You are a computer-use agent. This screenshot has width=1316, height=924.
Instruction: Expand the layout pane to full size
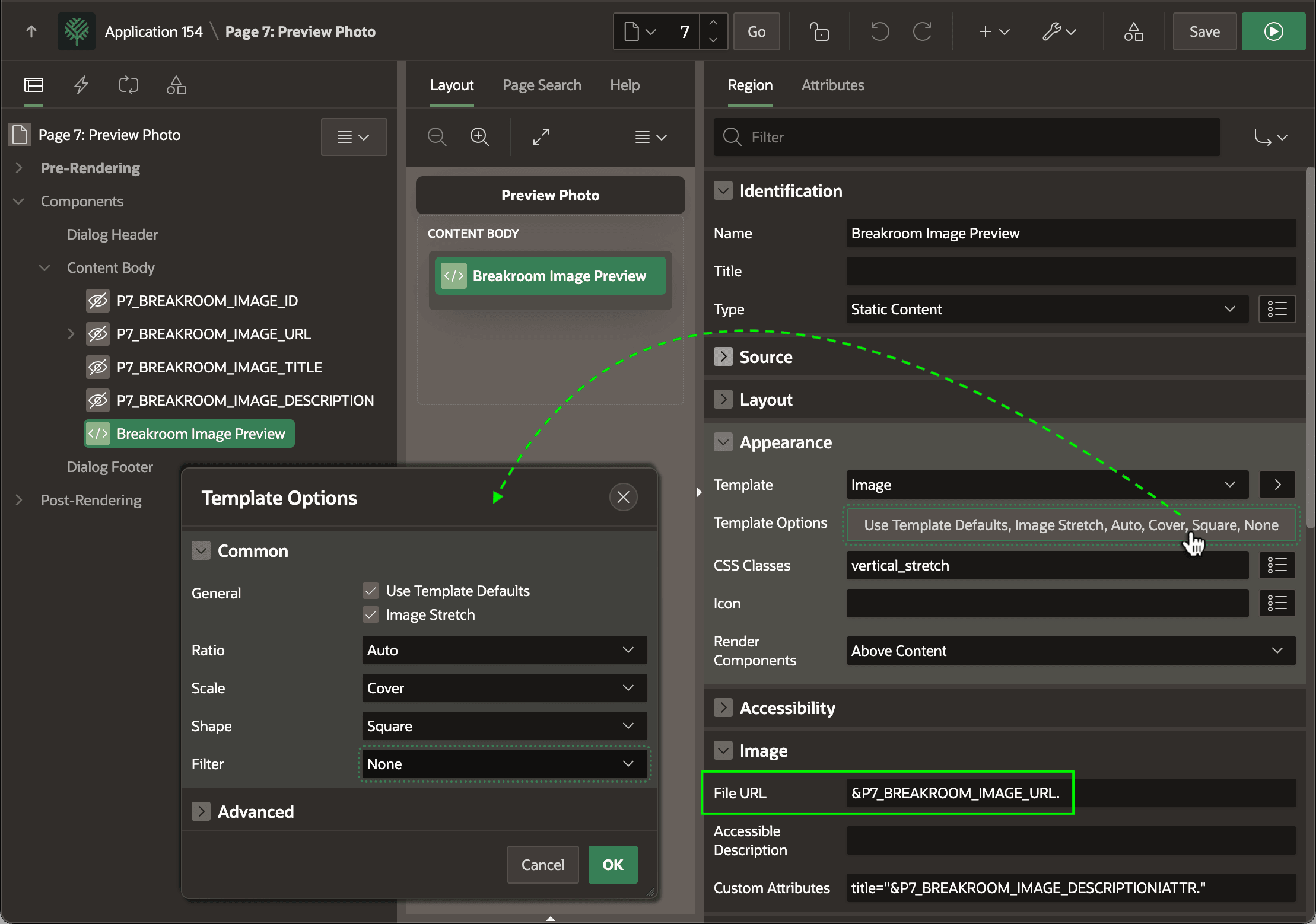541,137
